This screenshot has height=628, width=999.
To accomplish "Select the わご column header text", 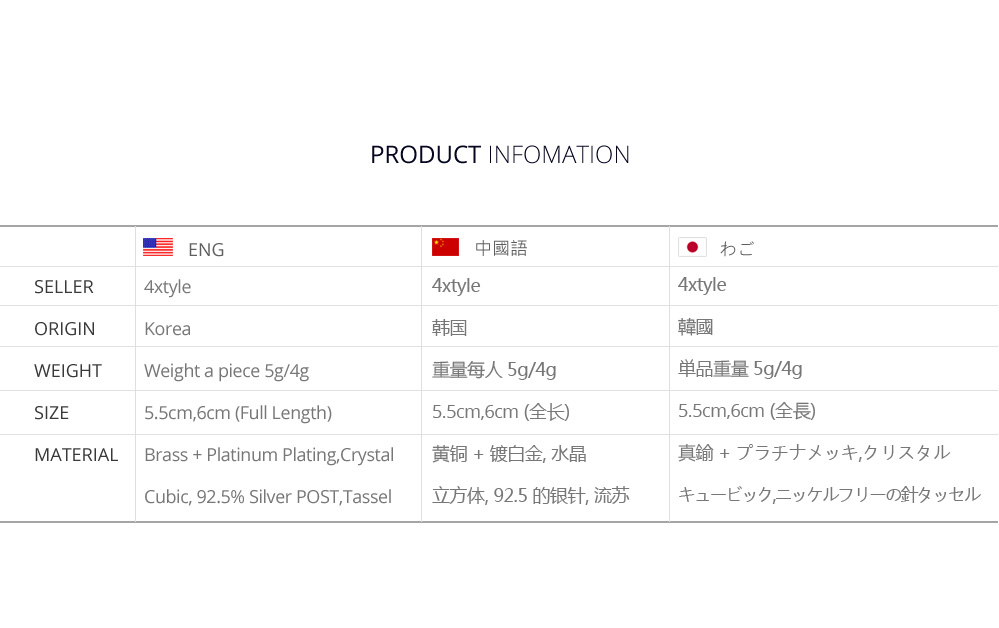I will pyautogui.click(x=737, y=248).
